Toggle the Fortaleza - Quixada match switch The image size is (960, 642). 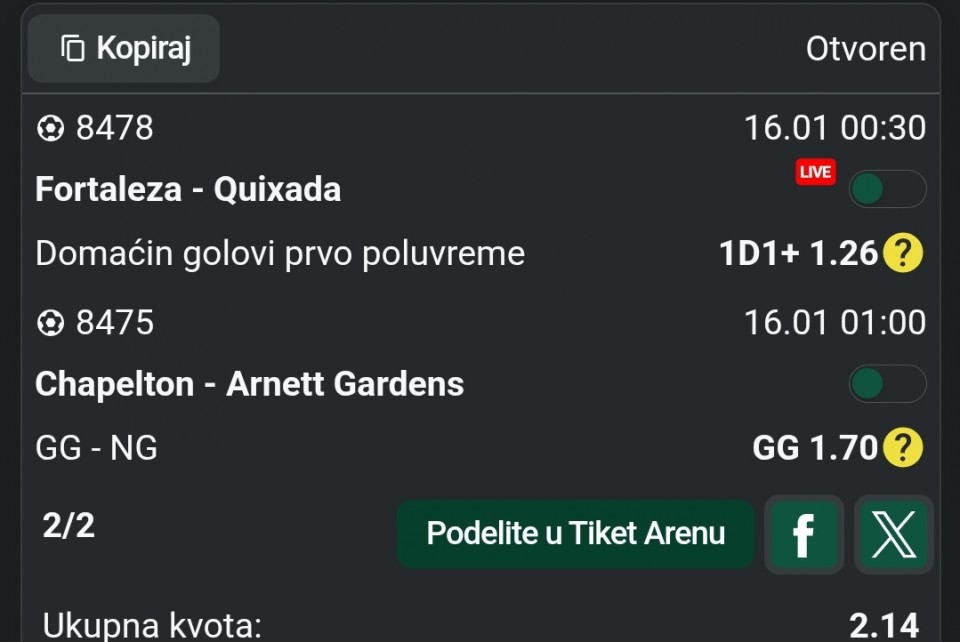point(887,189)
